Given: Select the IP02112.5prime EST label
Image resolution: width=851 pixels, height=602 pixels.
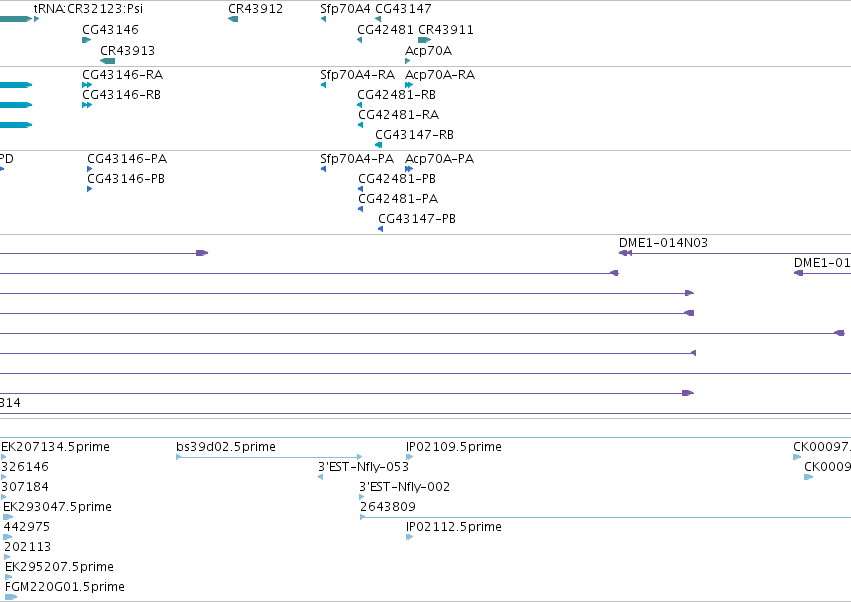Looking at the screenshot, I should tap(454, 527).
